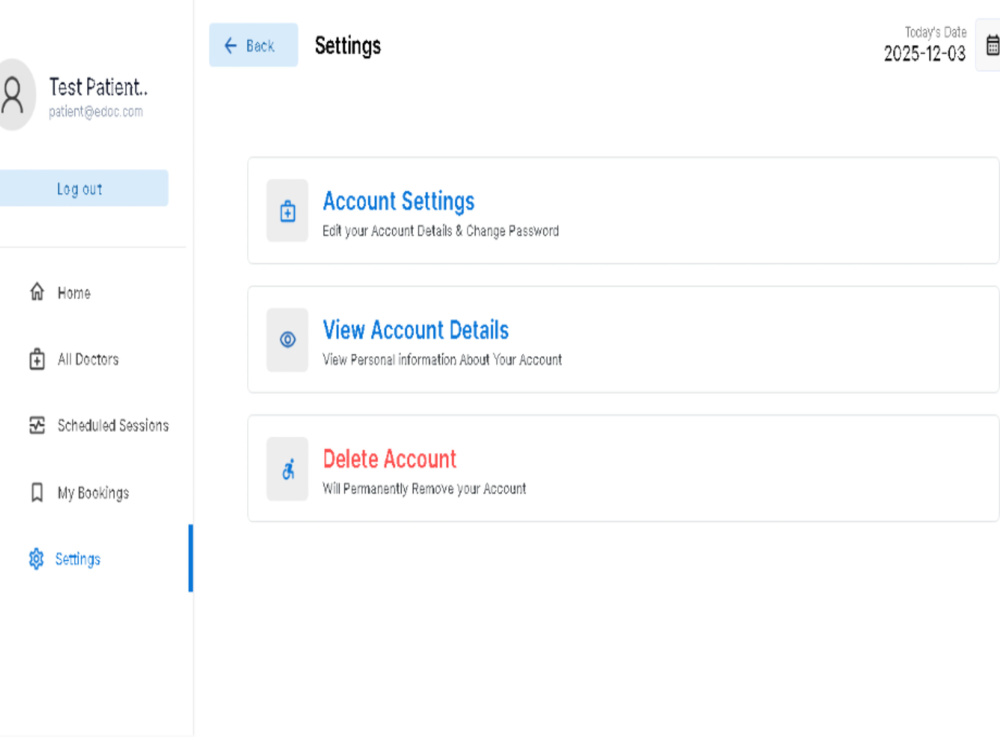Image resolution: width=1000 pixels, height=750 pixels.
Task: Click the Settings gear icon in sidebar
Action: [36, 559]
